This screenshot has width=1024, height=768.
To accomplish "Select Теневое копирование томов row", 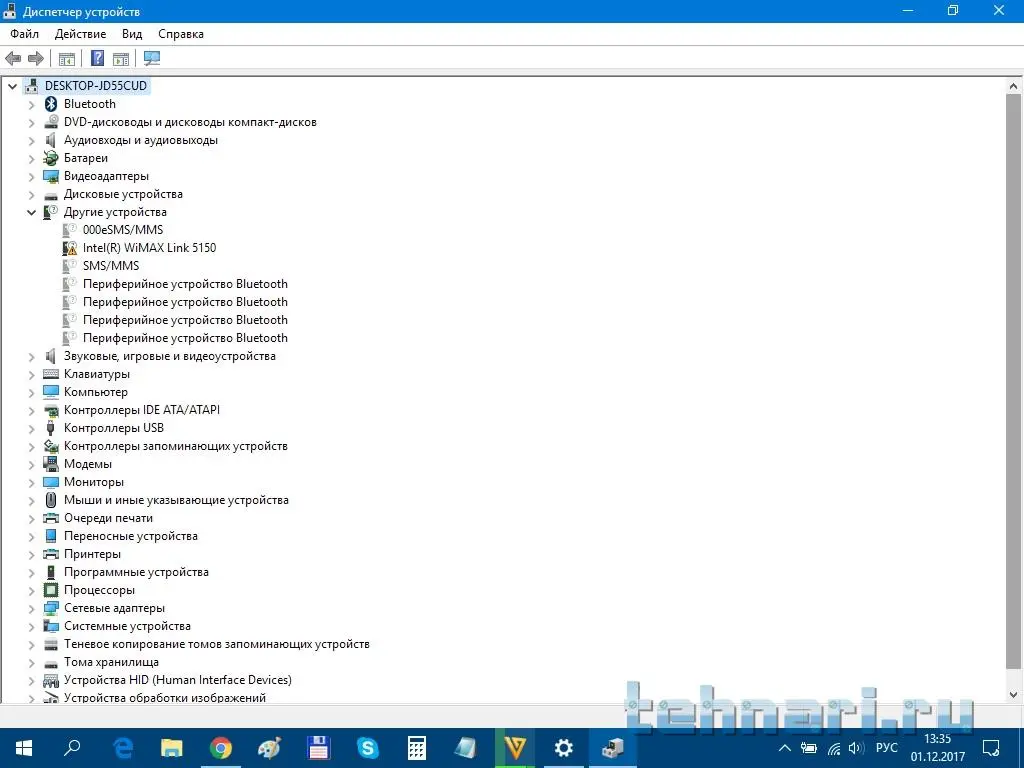I will [217, 644].
